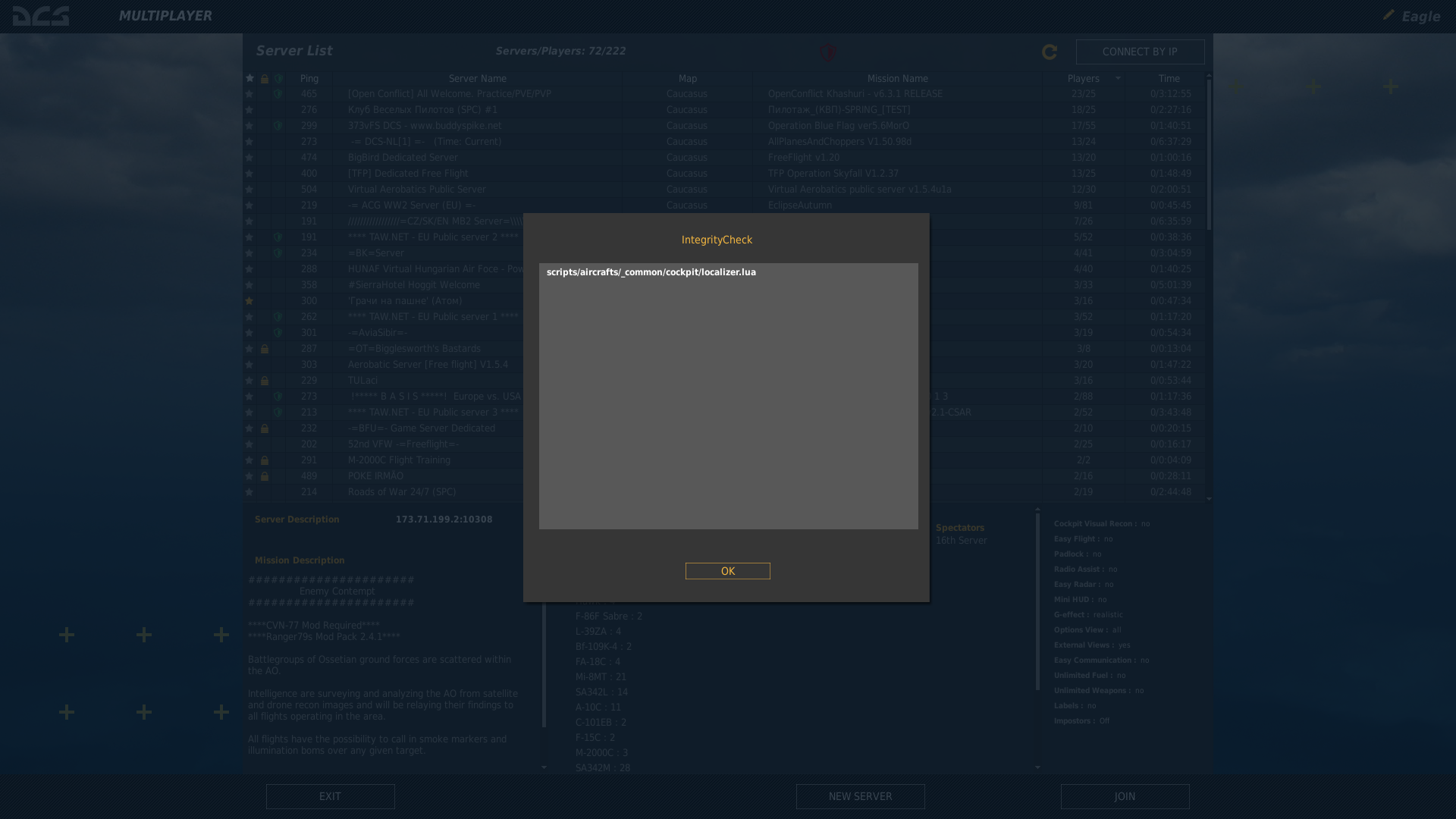Sort by integrity shield column header
This screenshot has width=1456, height=819.
tap(278, 78)
